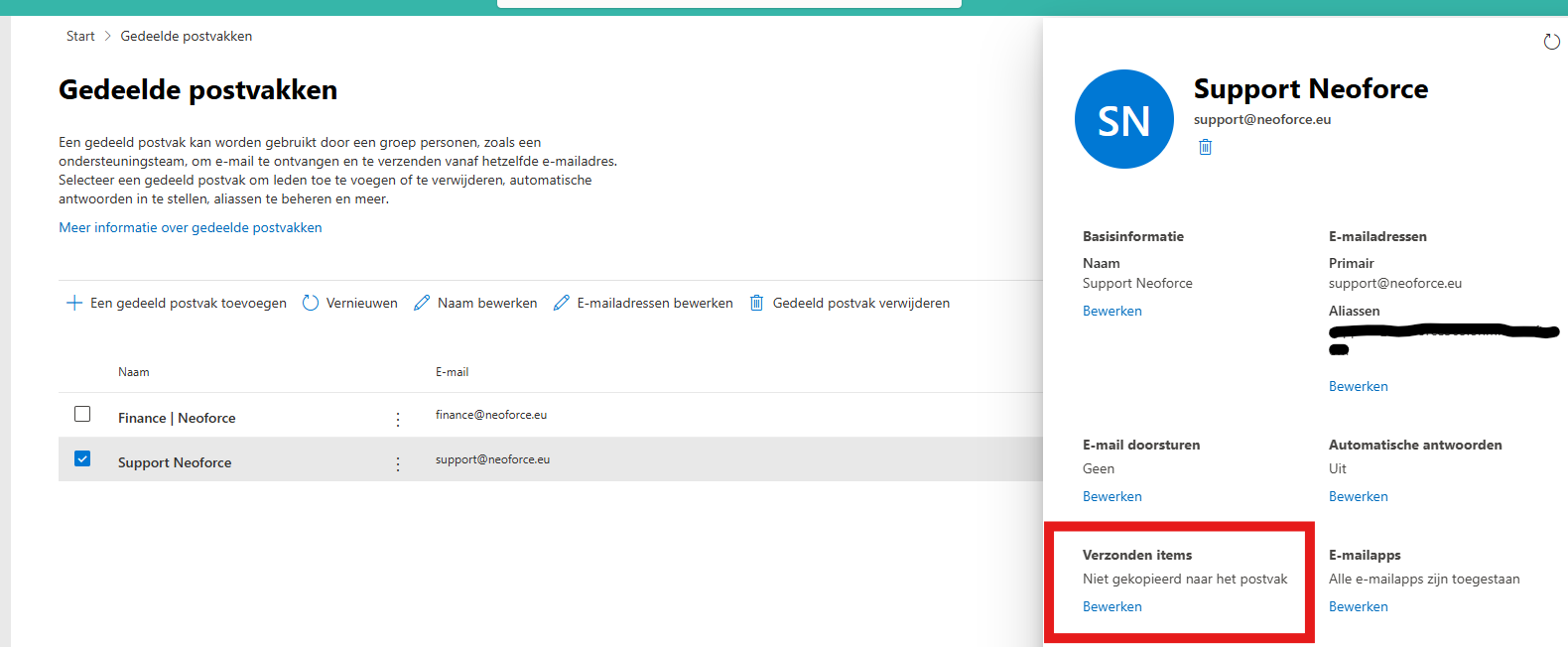Open Meer informatie over gedeelde postvakken link
This screenshot has width=1568, height=647.
pos(191,227)
